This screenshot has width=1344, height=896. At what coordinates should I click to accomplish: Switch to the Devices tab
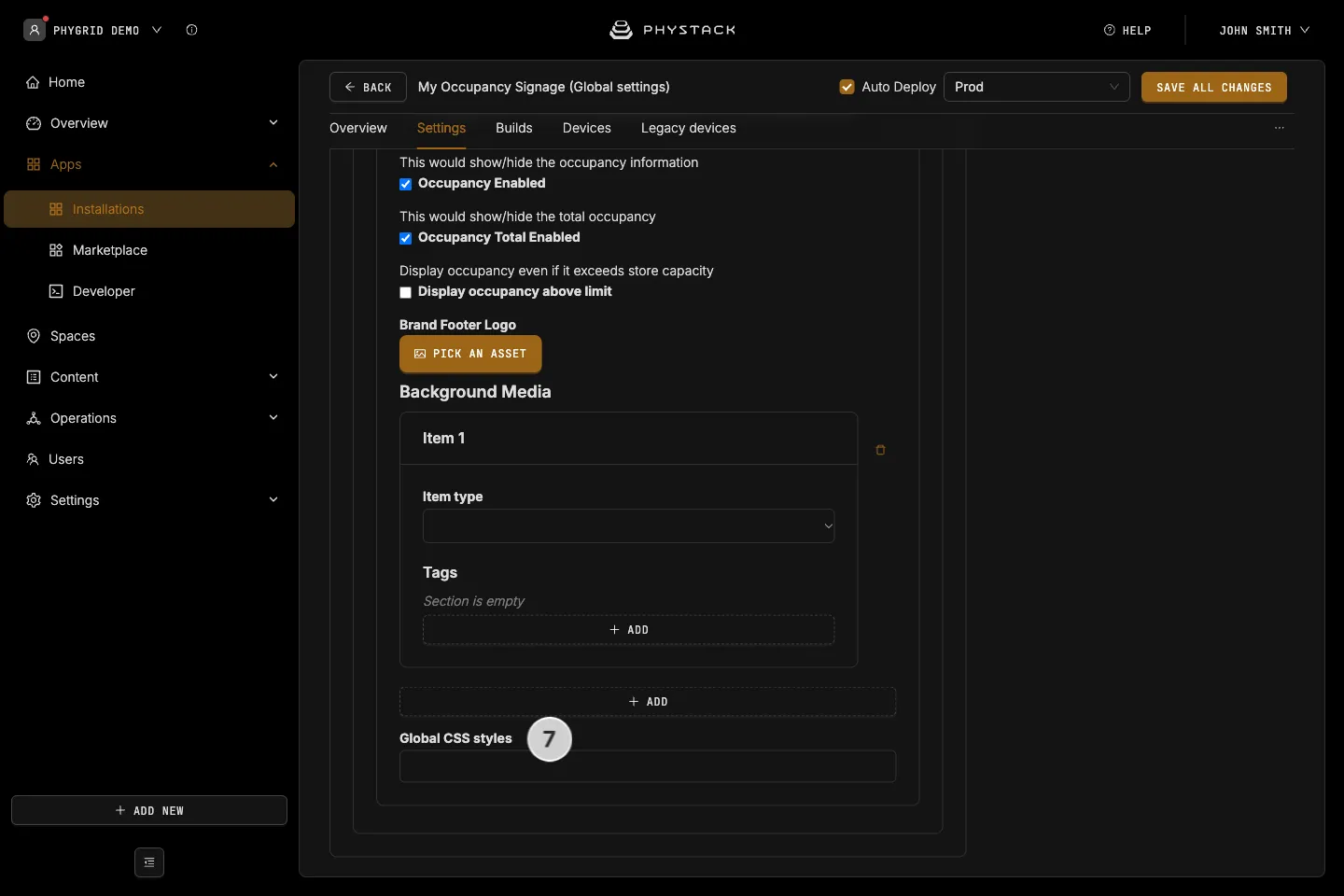click(587, 128)
